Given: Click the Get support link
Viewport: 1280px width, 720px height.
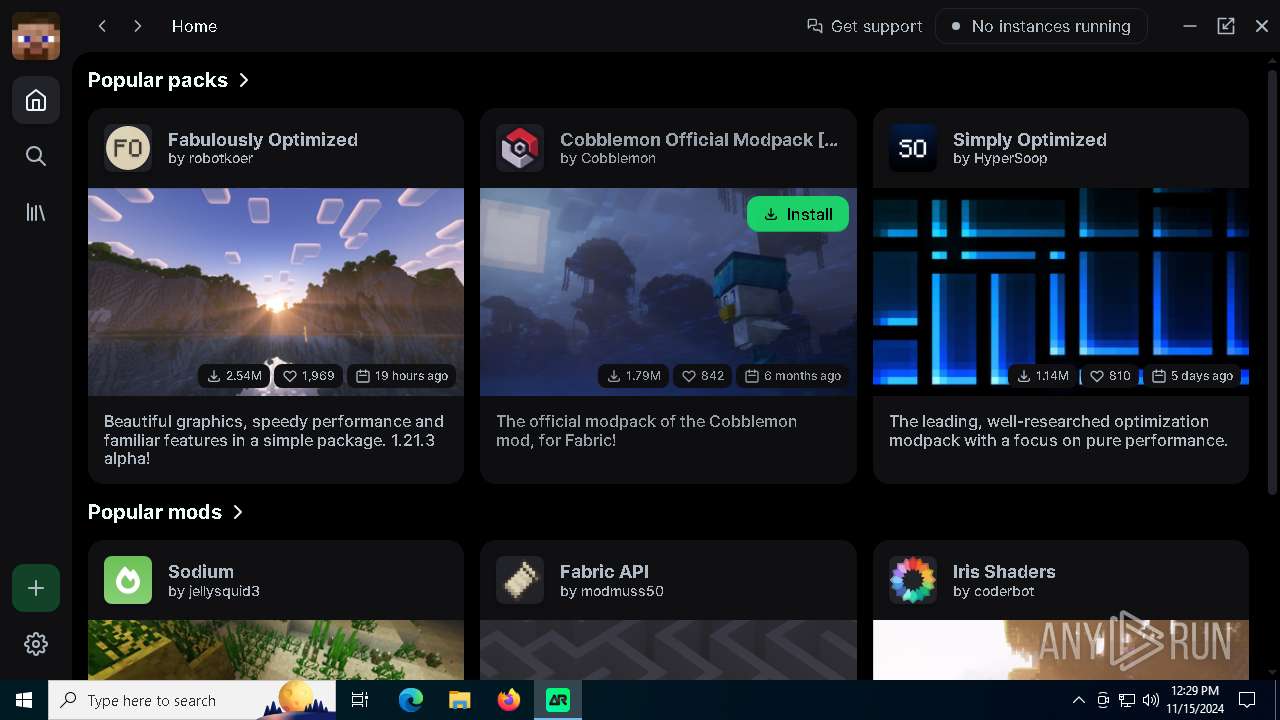Looking at the screenshot, I should click(x=865, y=26).
